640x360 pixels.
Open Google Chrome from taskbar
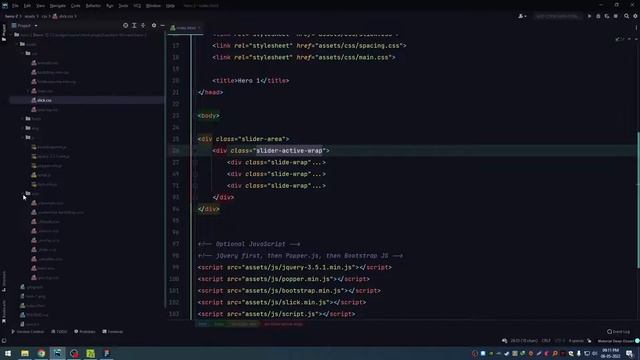pos(41,353)
